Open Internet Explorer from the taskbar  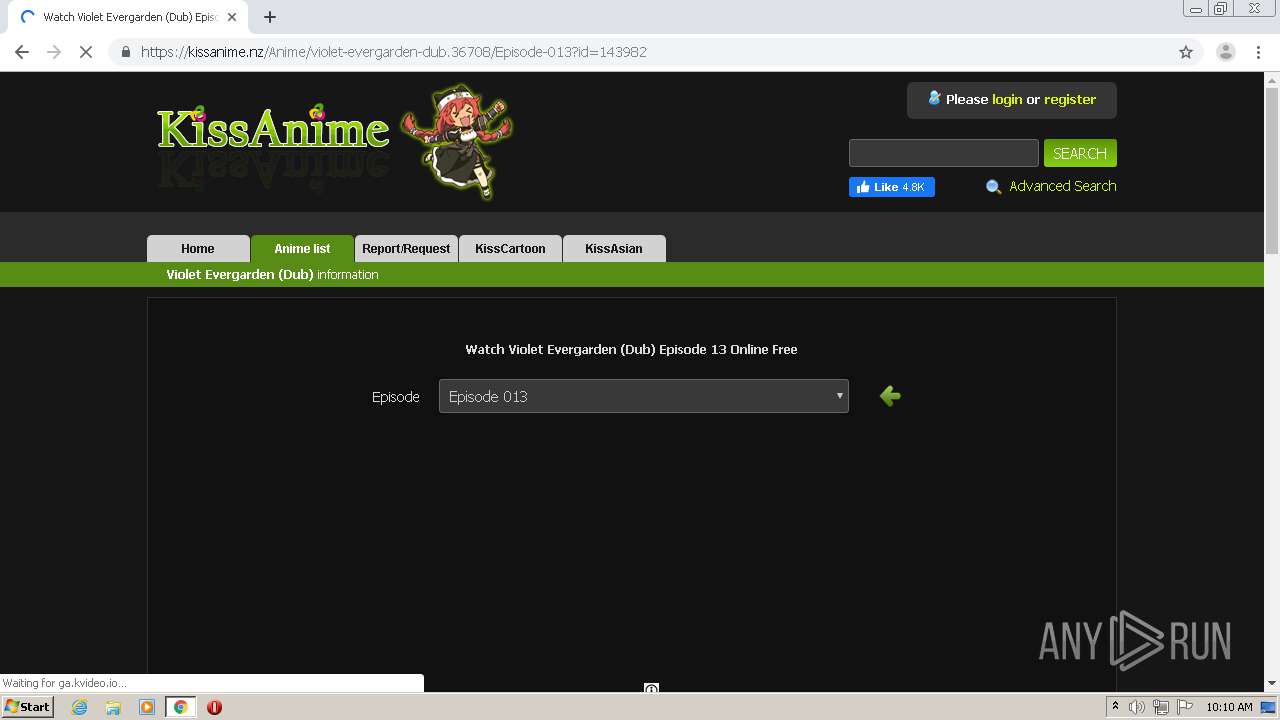(79, 707)
